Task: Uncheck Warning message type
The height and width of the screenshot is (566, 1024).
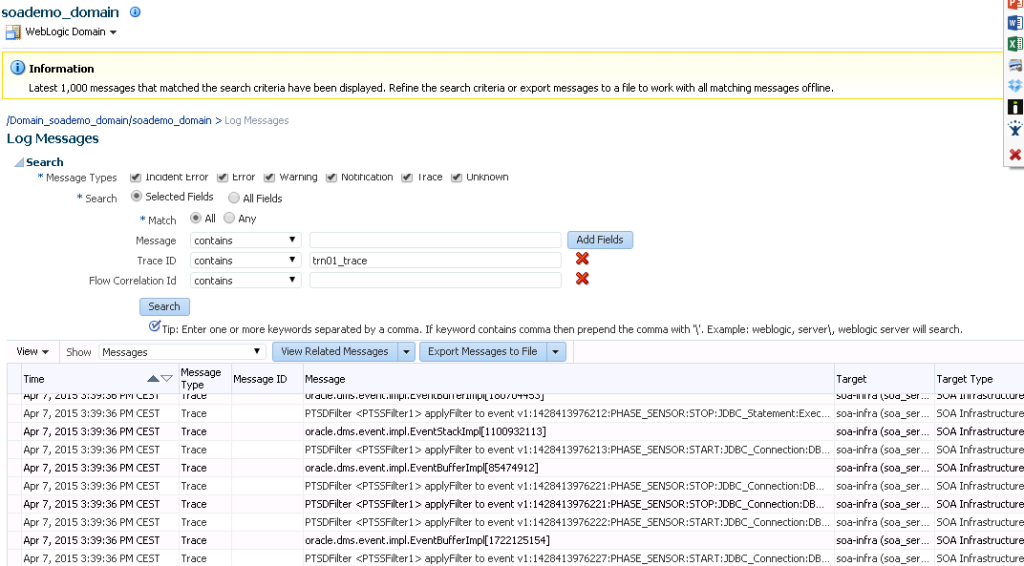Action: 270,177
